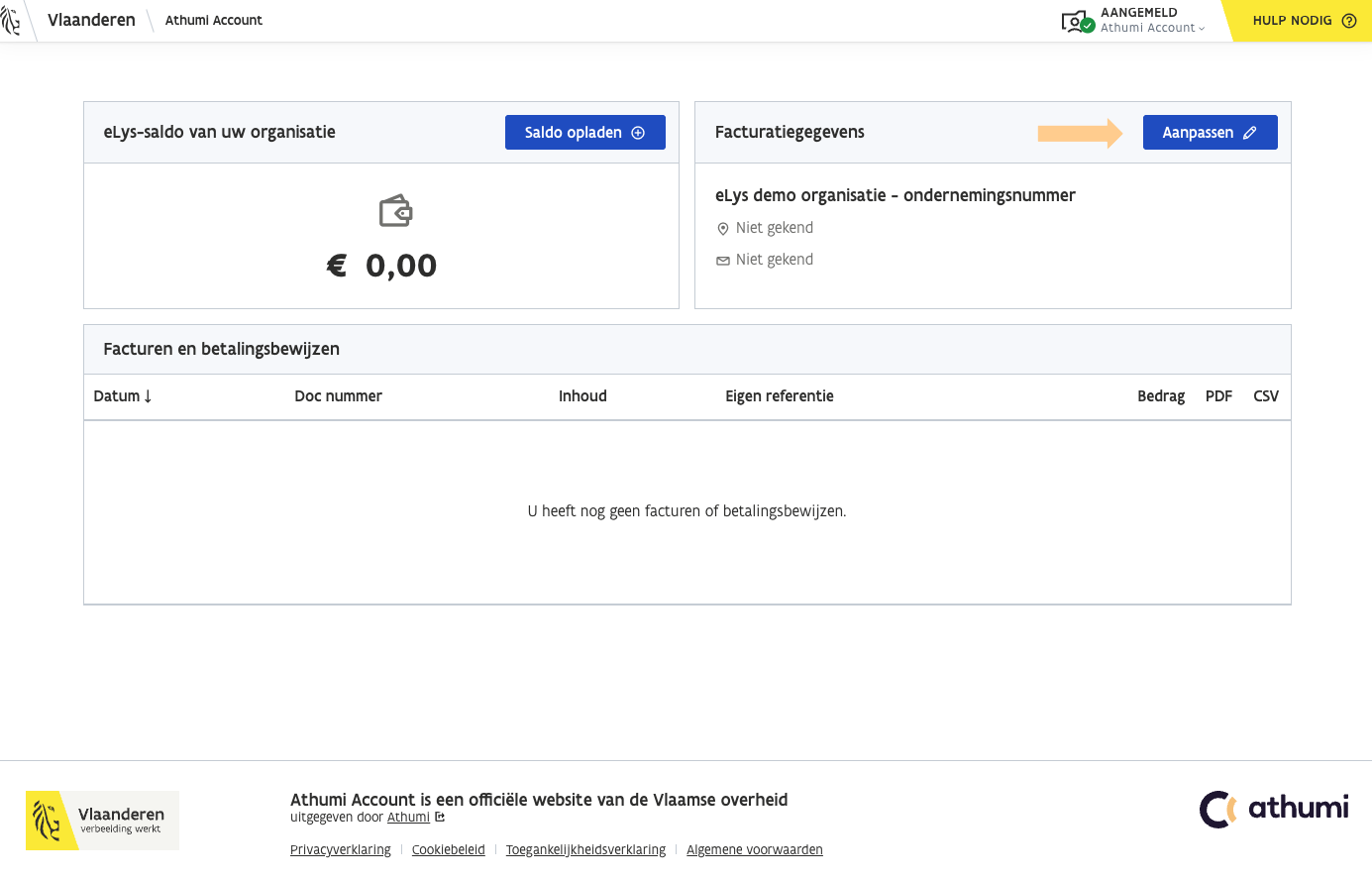
Task: Click the Aanpassen button
Action: coord(1210,132)
